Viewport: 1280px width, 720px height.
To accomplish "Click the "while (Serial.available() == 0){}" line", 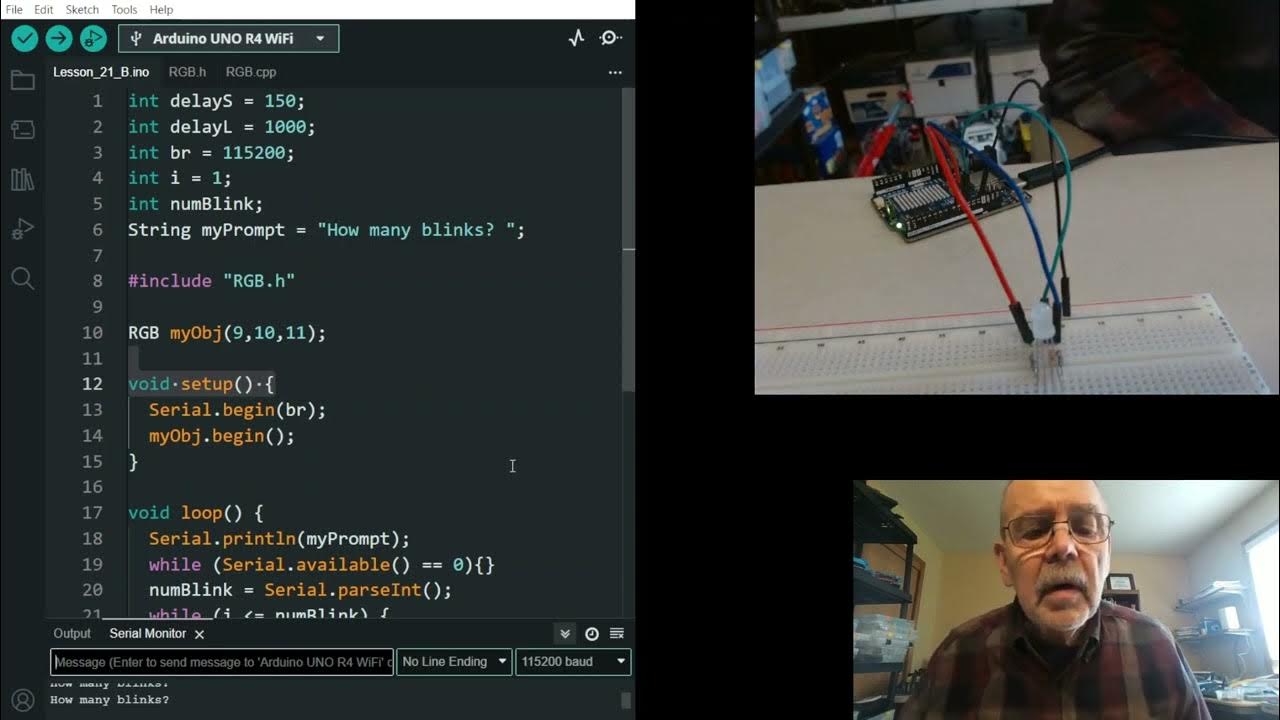I will point(321,565).
